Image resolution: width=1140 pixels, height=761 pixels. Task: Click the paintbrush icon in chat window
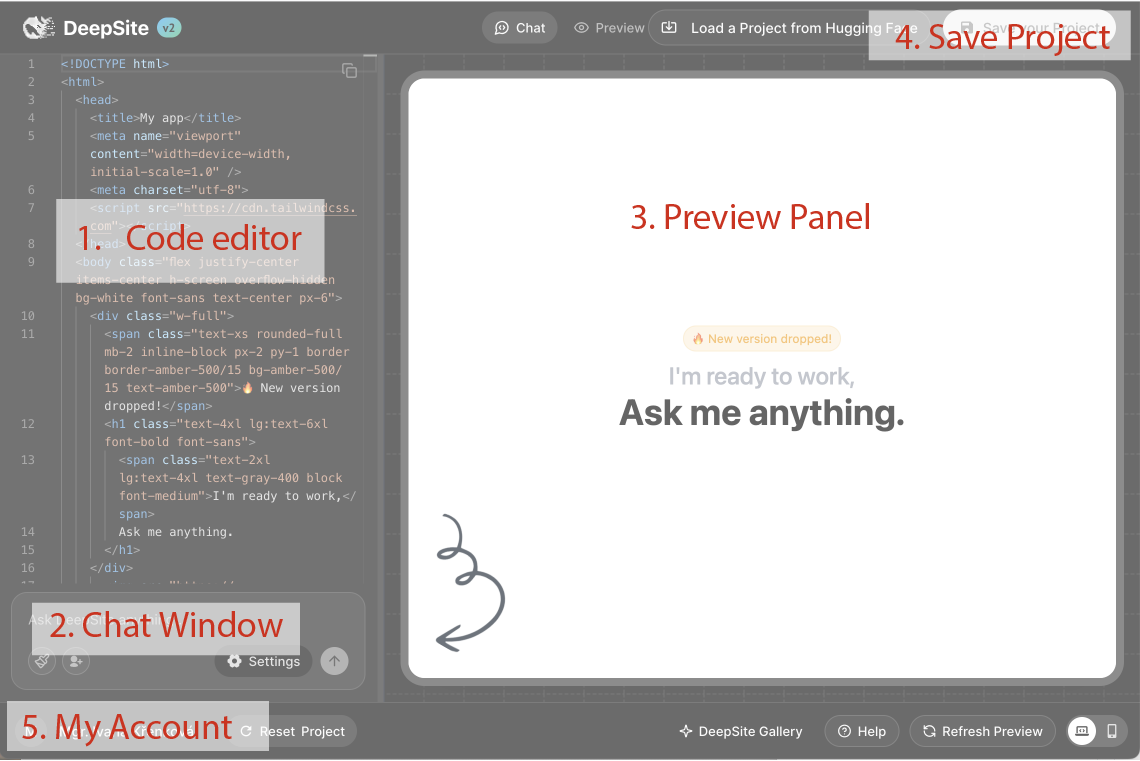(42, 661)
